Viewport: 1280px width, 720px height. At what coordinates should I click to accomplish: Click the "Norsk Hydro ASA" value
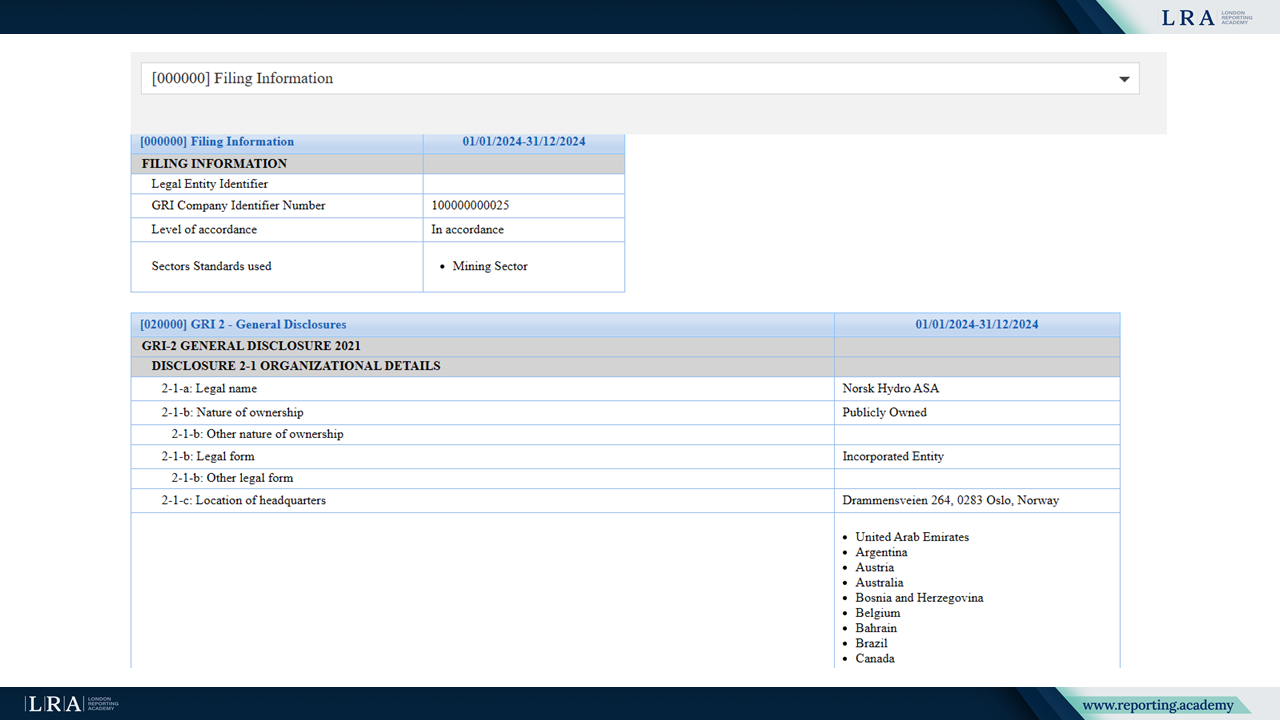pyautogui.click(x=891, y=389)
